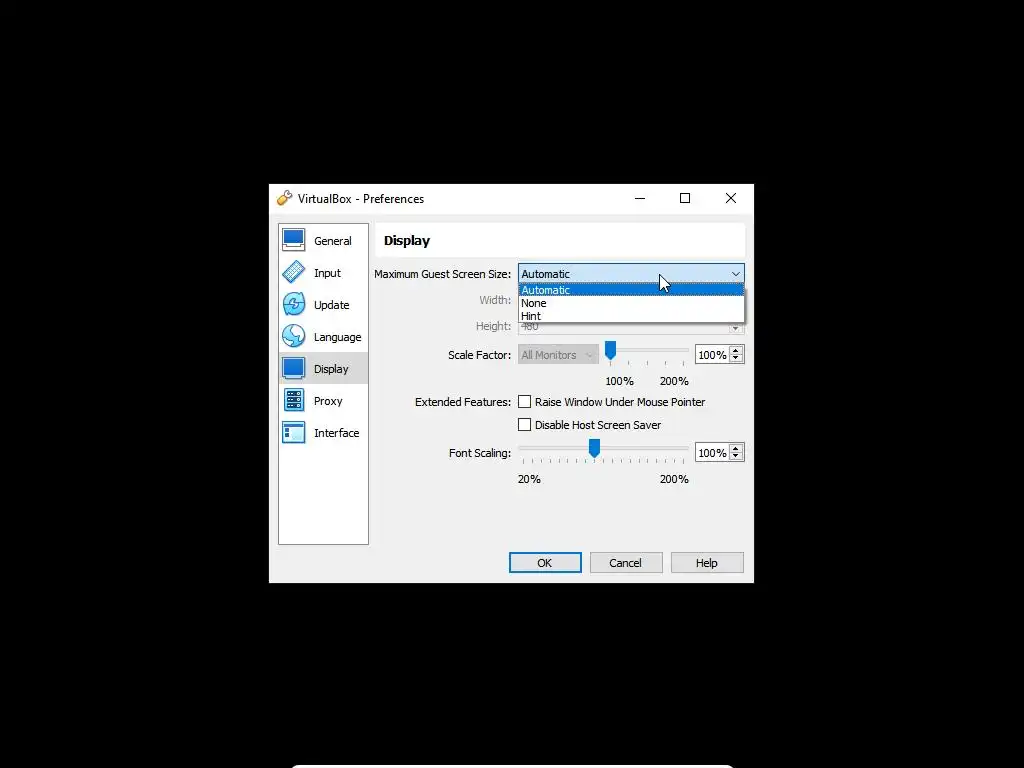Open Help for preferences
This screenshot has height=768, width=1024.
tap(707, 563)
